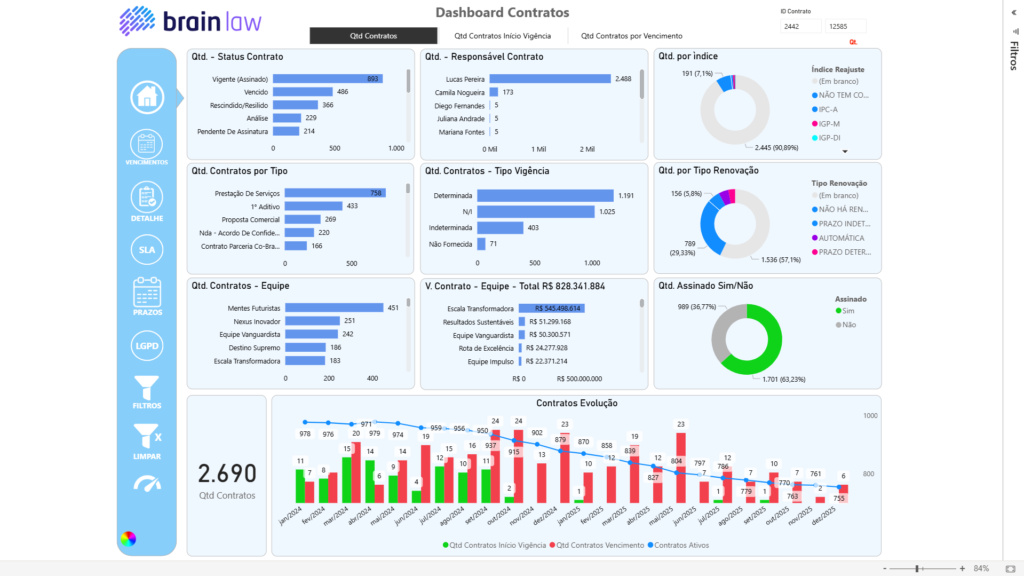
Task: Open the LGPD page icon
Action: [146, 345]
